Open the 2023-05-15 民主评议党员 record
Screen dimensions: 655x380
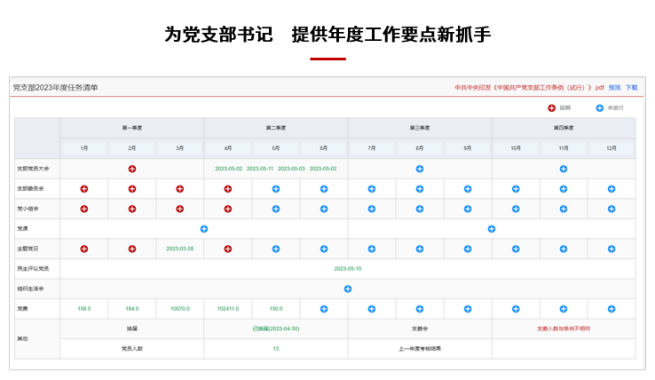(x=348, y=269)
